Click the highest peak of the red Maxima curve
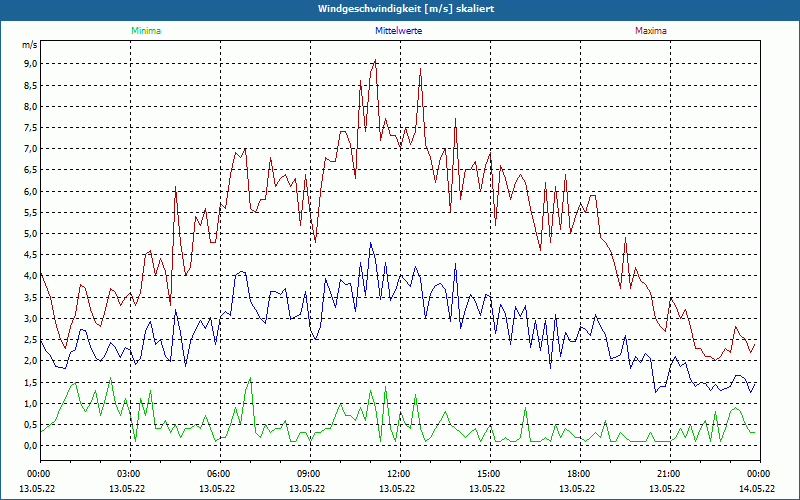This screenshot has height=500, width=800. coord(375,61)
